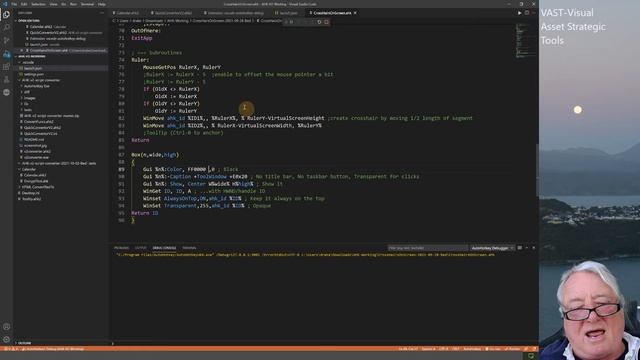Click the Stop icon on debug toolbar

pos(326,22)
